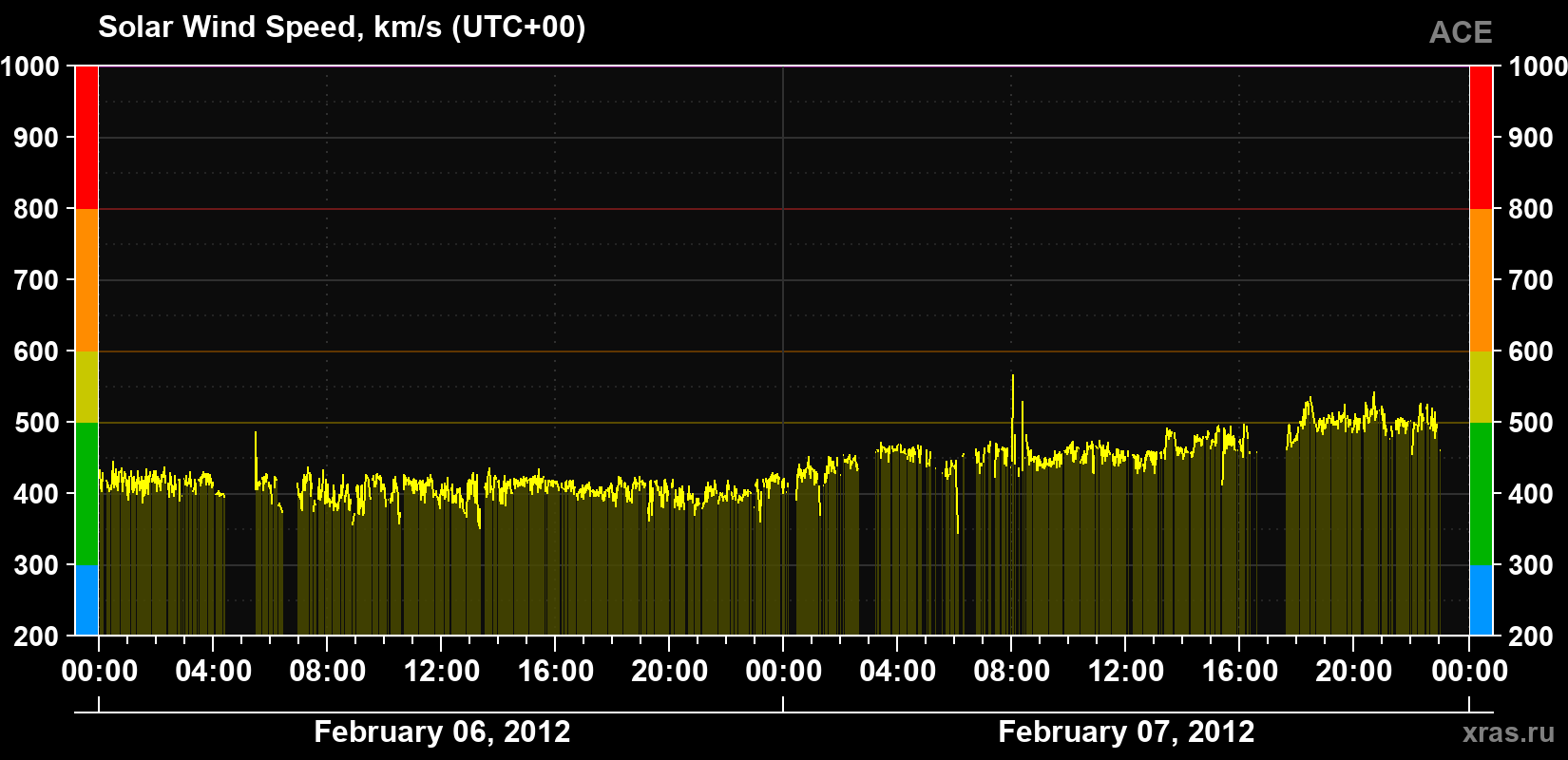Pick the green band on the right color scale
This screenshot has height=760, width=1568.
click(x=1481, y=494)
